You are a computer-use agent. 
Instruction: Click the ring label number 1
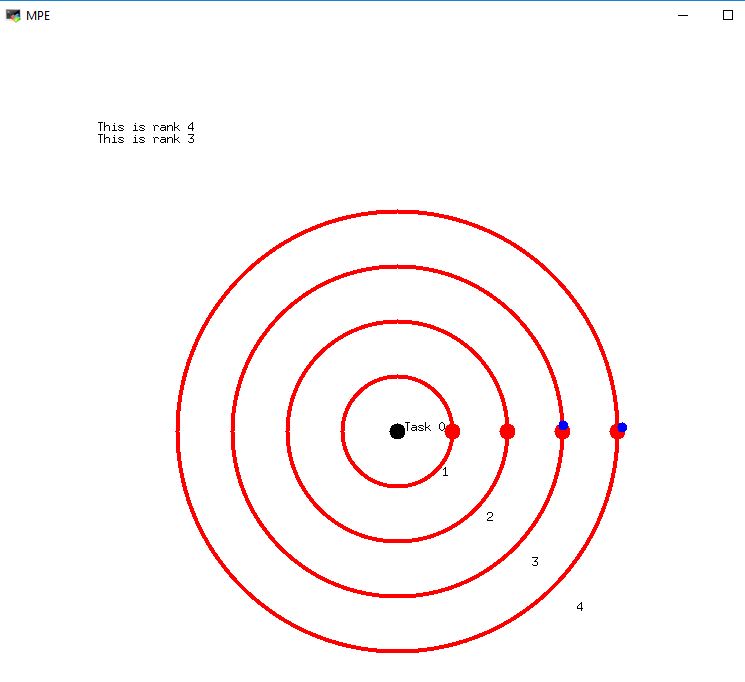445,472
